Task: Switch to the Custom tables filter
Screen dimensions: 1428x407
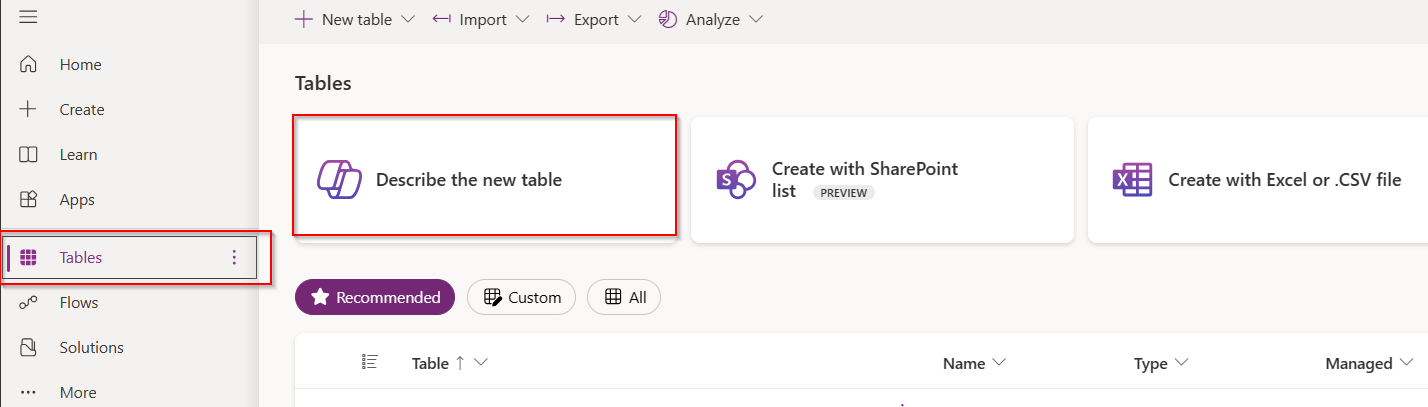Action: point(521,297)
